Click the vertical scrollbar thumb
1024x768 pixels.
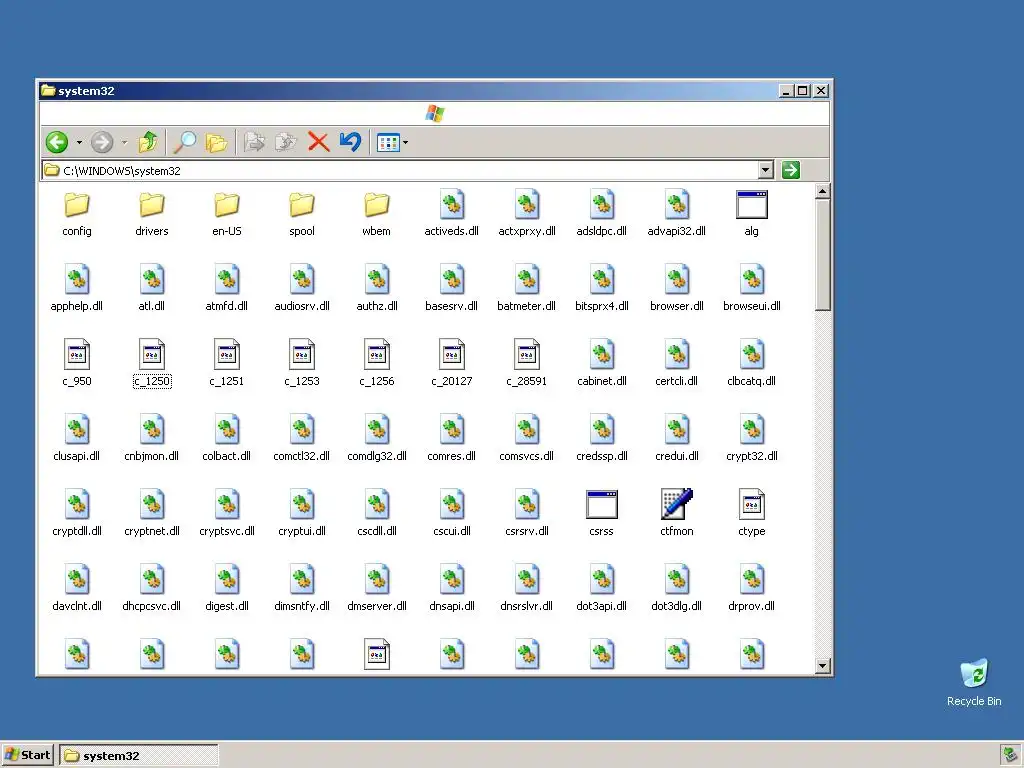pos(823,255)
